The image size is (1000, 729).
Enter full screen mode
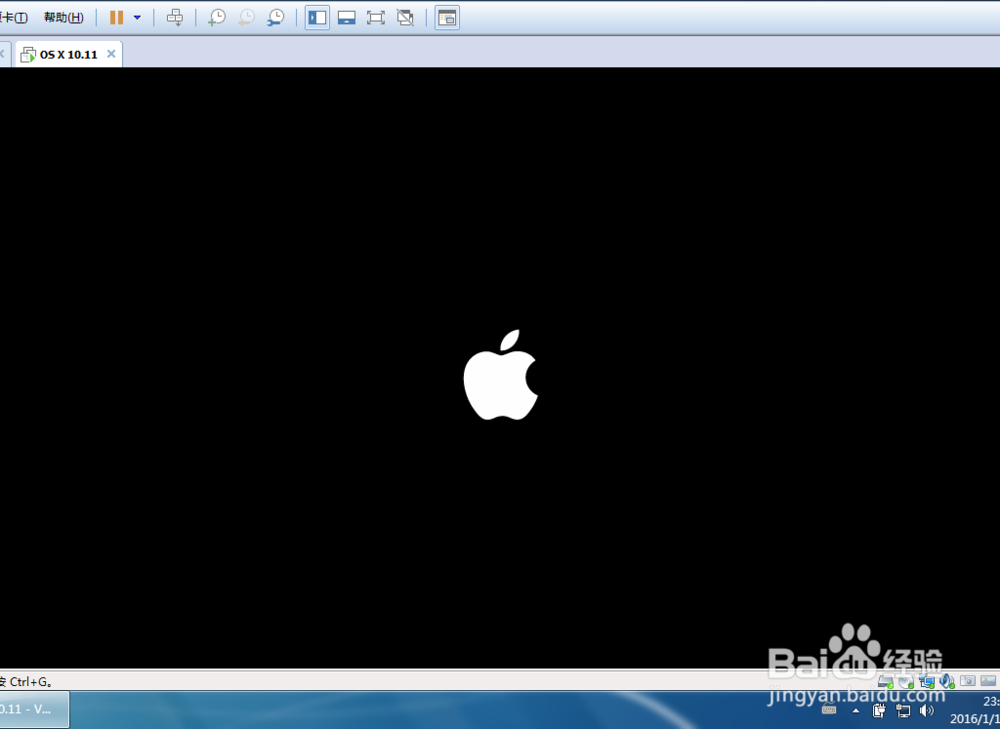(x=376, y=17)
